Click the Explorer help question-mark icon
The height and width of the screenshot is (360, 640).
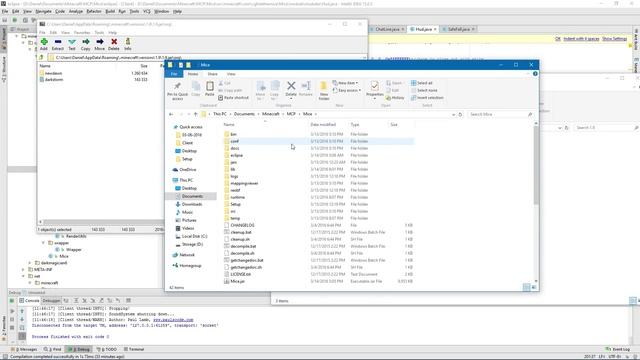pos(535,74)
